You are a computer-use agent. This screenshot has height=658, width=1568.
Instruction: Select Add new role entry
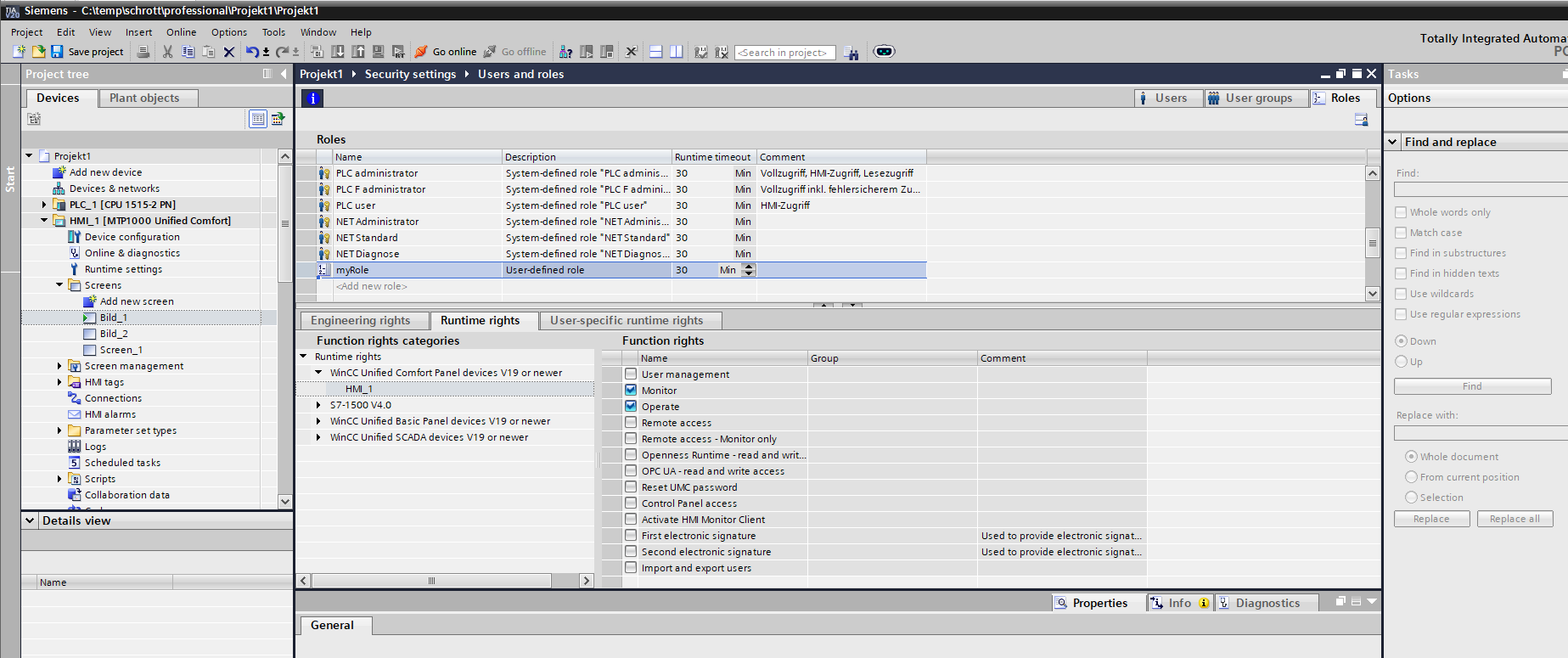[372, 286]
